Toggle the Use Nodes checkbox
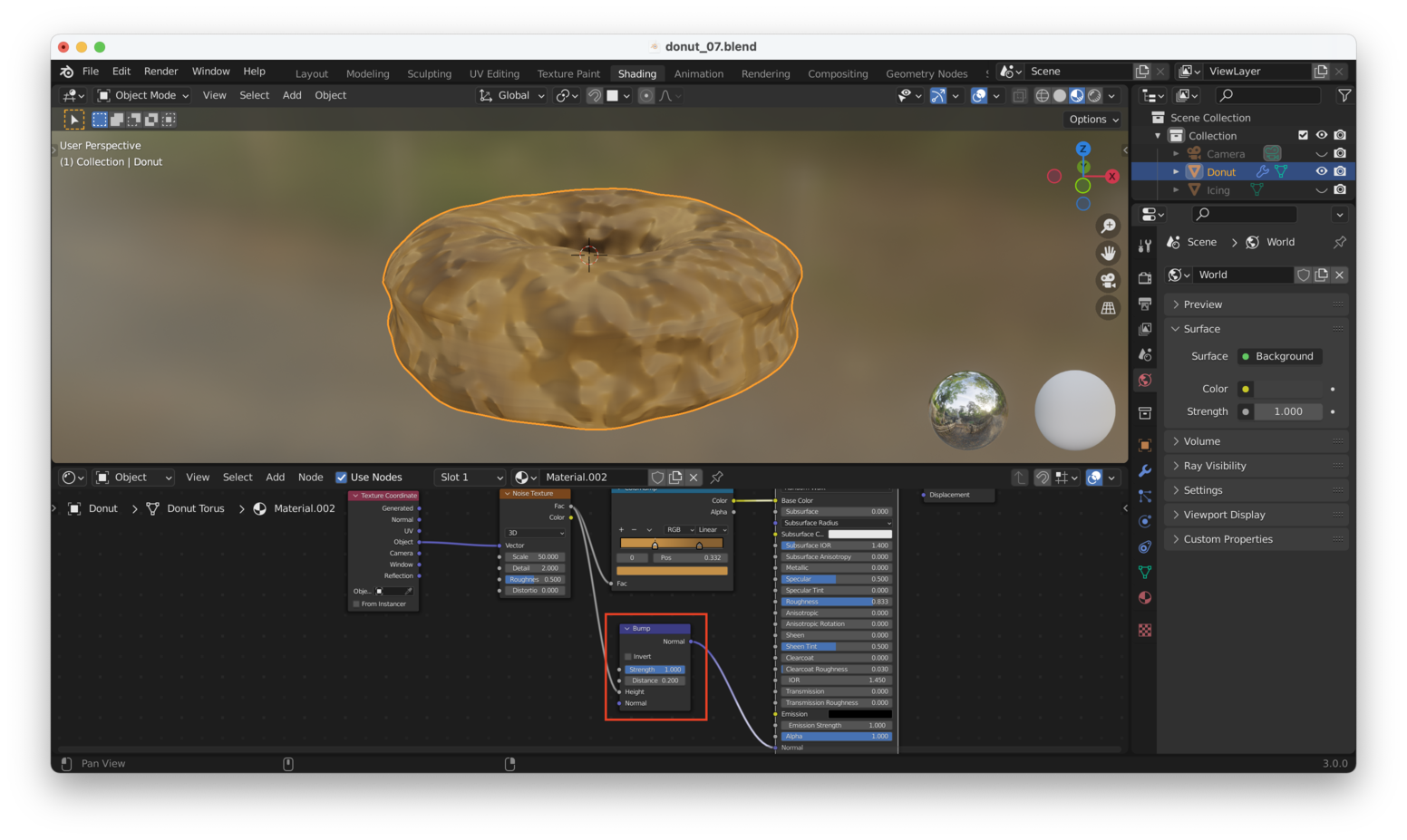Viewport: 1407px width, 840px height. [342, 478]
